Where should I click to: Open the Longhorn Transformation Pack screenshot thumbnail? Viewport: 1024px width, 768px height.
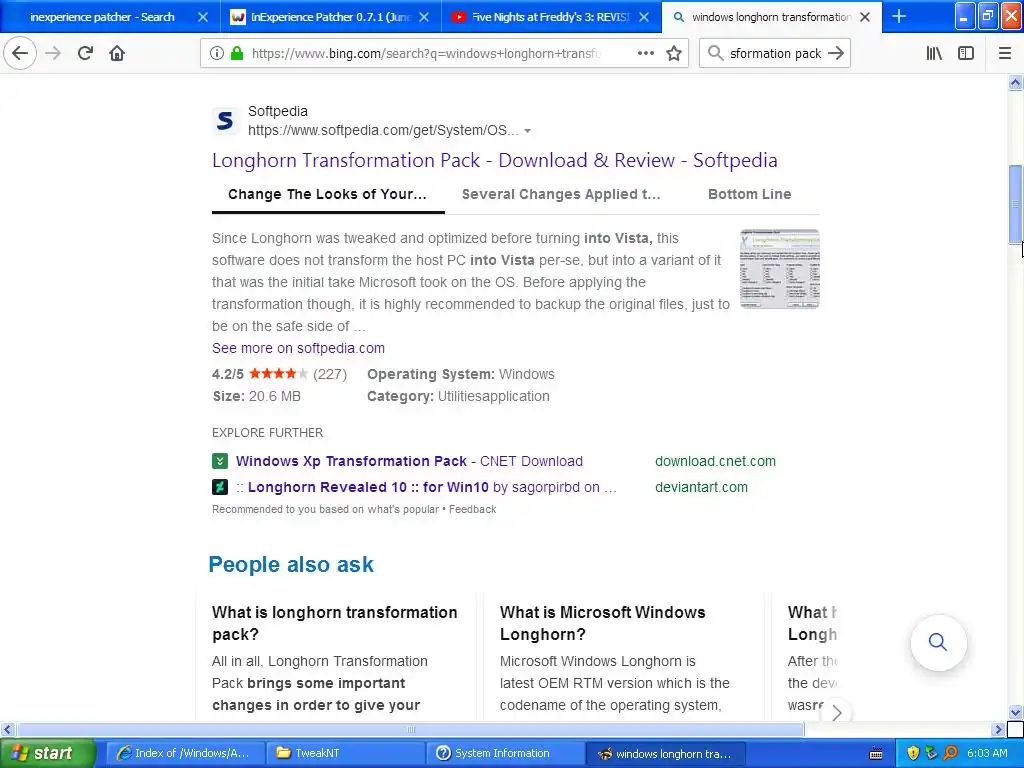tap(779, 268)
